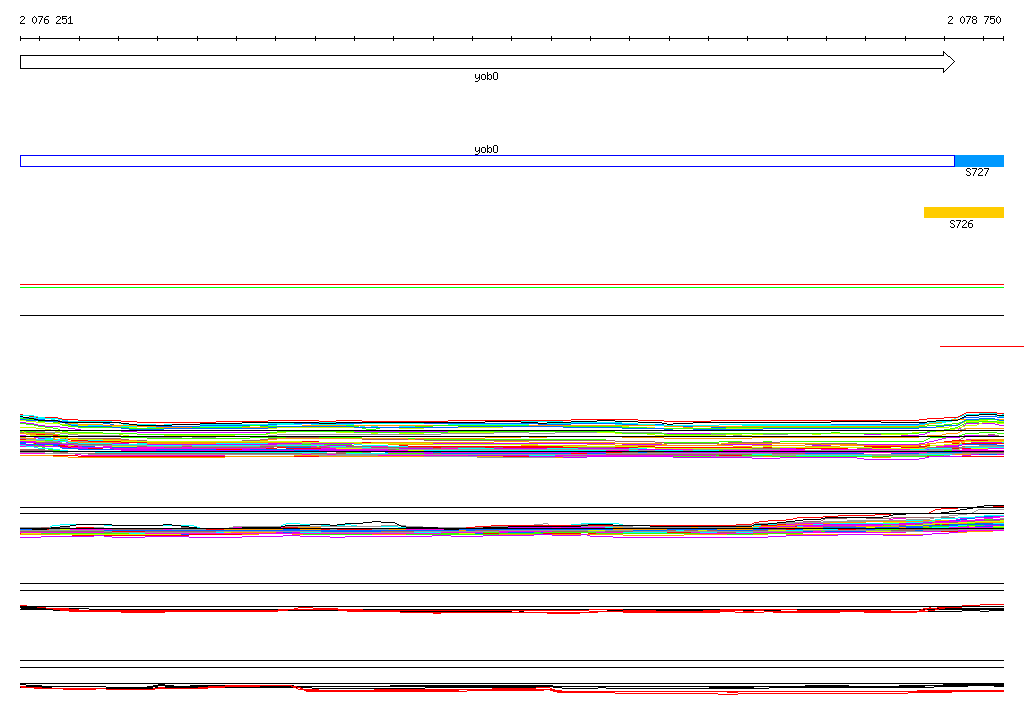Click black line just below red double line
The height and width of the screenshot is (714, 1024).
511,315
